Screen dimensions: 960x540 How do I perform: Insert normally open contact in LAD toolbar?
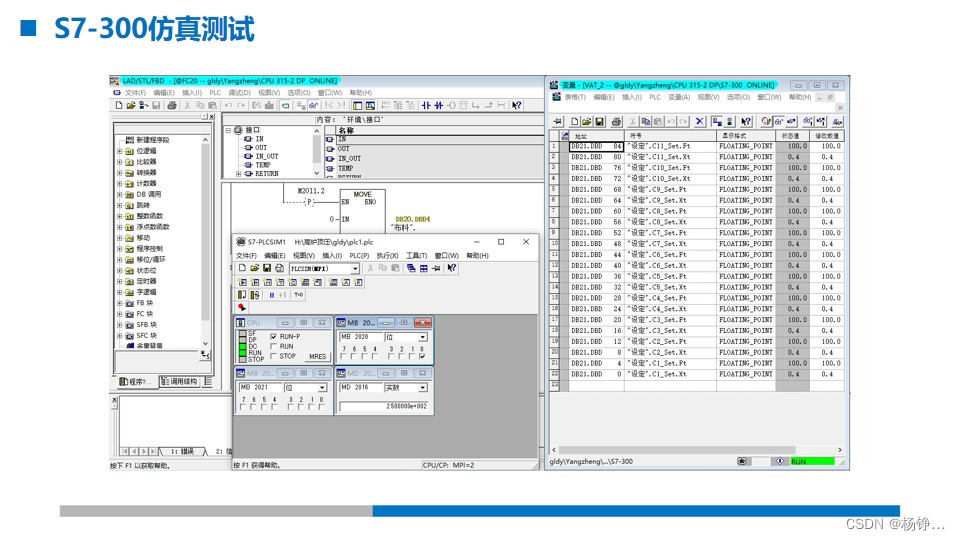click(426, 105)
